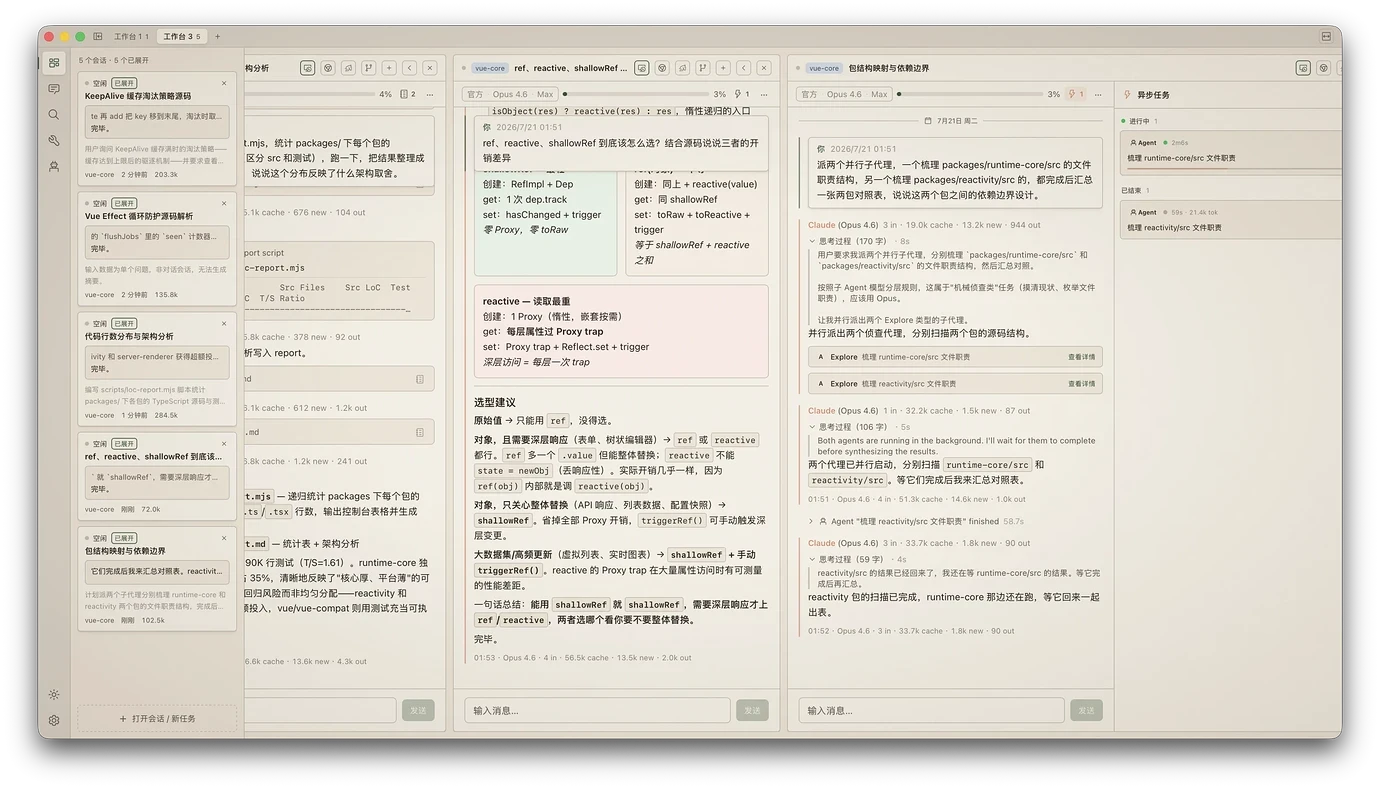
Task: Open the more options dots in middle pane
Action: (764, 94)
